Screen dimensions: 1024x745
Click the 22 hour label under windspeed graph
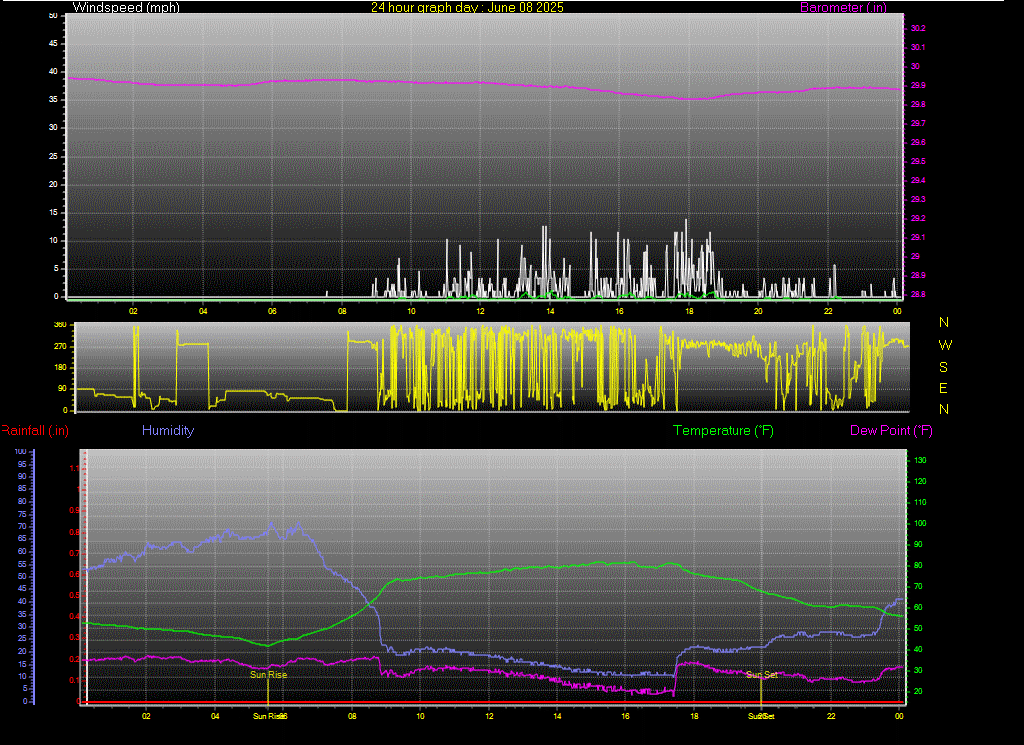click(828, 311)
